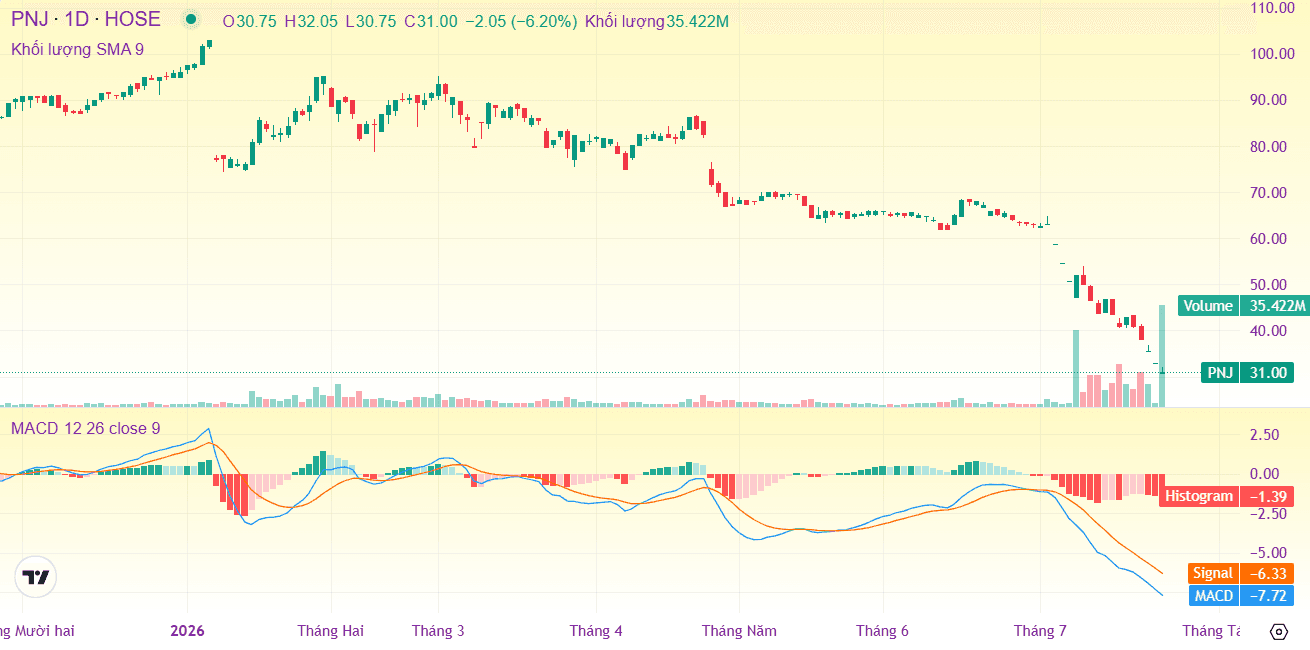Select the MACD 12 26 close 9 legend
This screenshot has height=650, width=1310.
click(86, 428)
